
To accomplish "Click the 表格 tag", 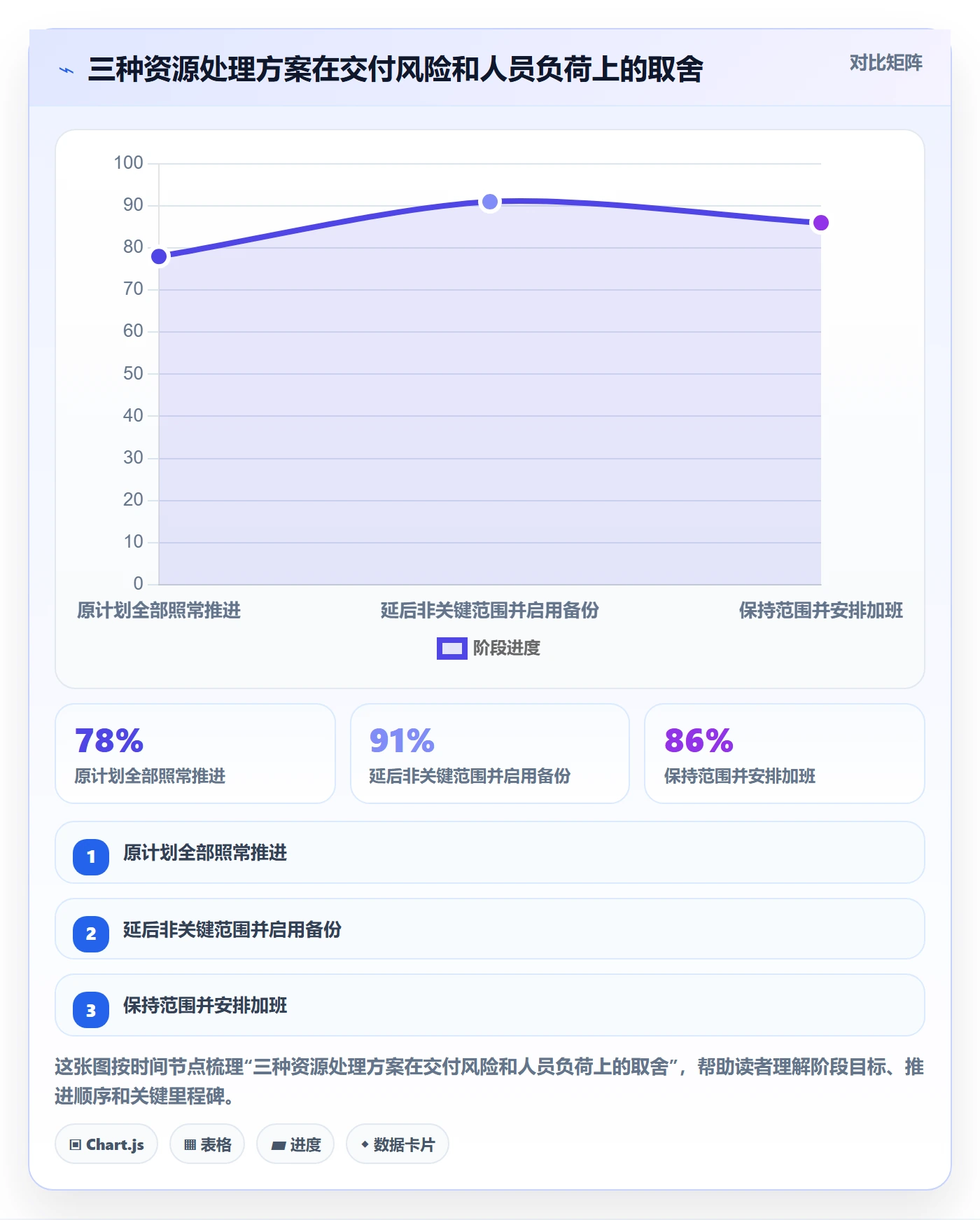I will coord(207,1144).
